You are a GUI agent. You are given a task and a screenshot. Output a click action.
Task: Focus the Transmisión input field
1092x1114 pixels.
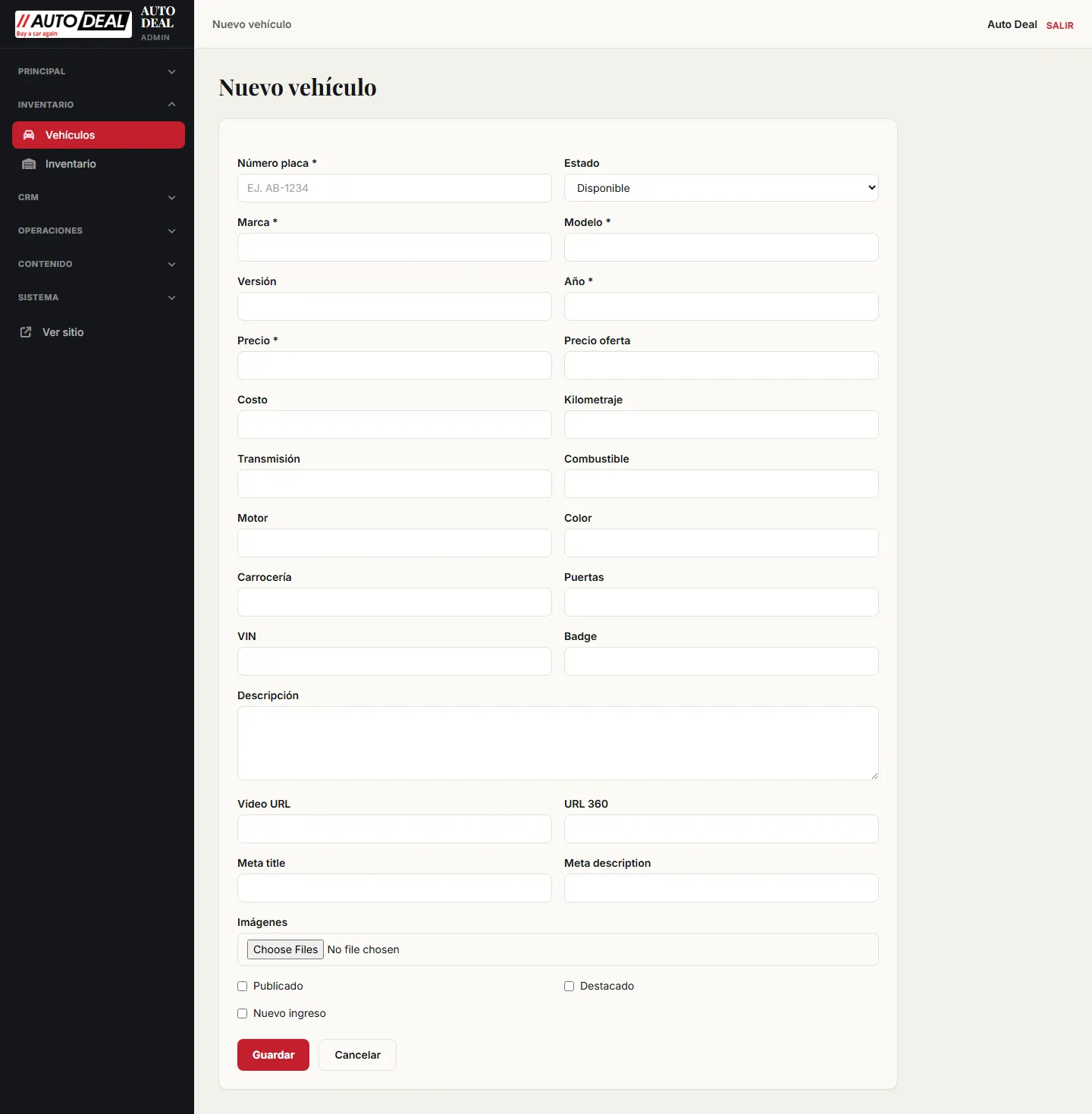coord(394,484)
